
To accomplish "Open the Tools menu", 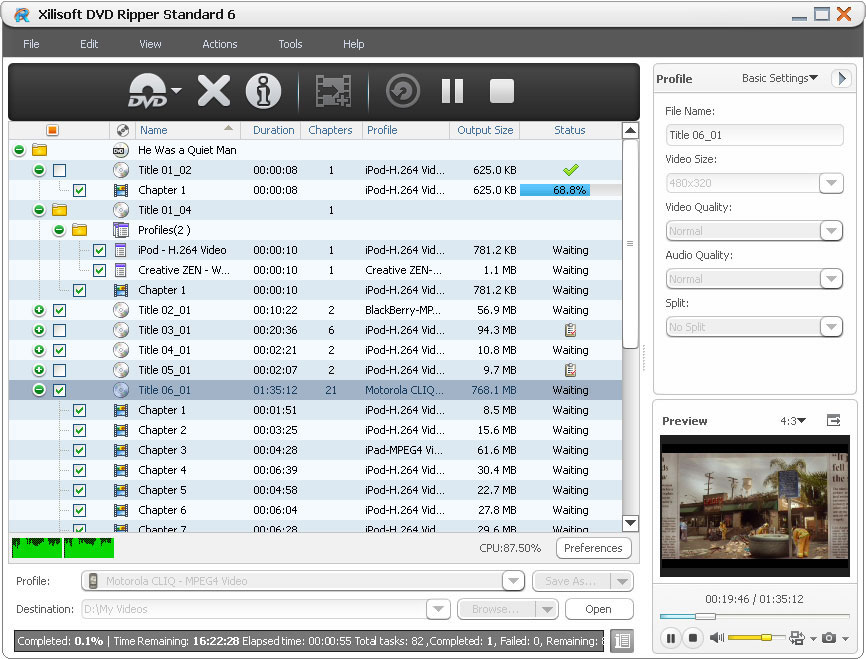I will point(290,44).
